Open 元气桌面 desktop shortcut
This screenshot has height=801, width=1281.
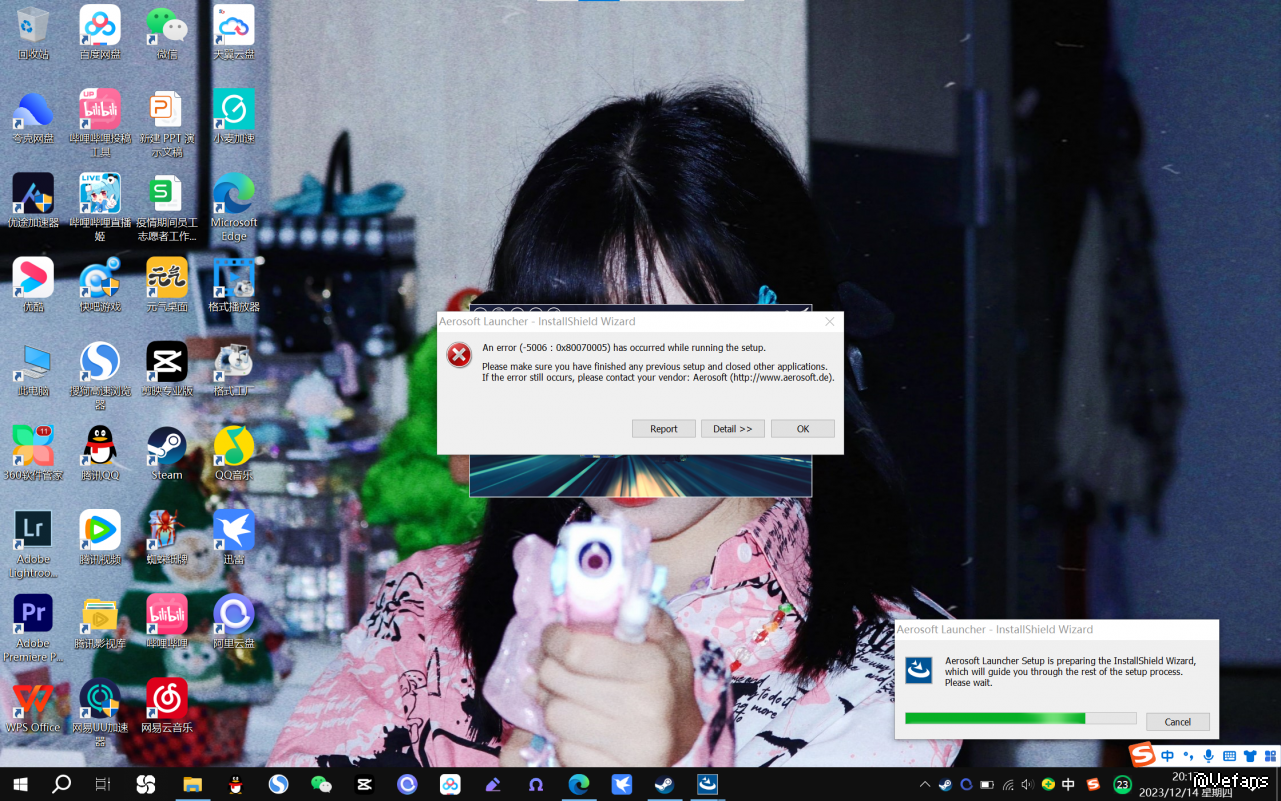167,285
